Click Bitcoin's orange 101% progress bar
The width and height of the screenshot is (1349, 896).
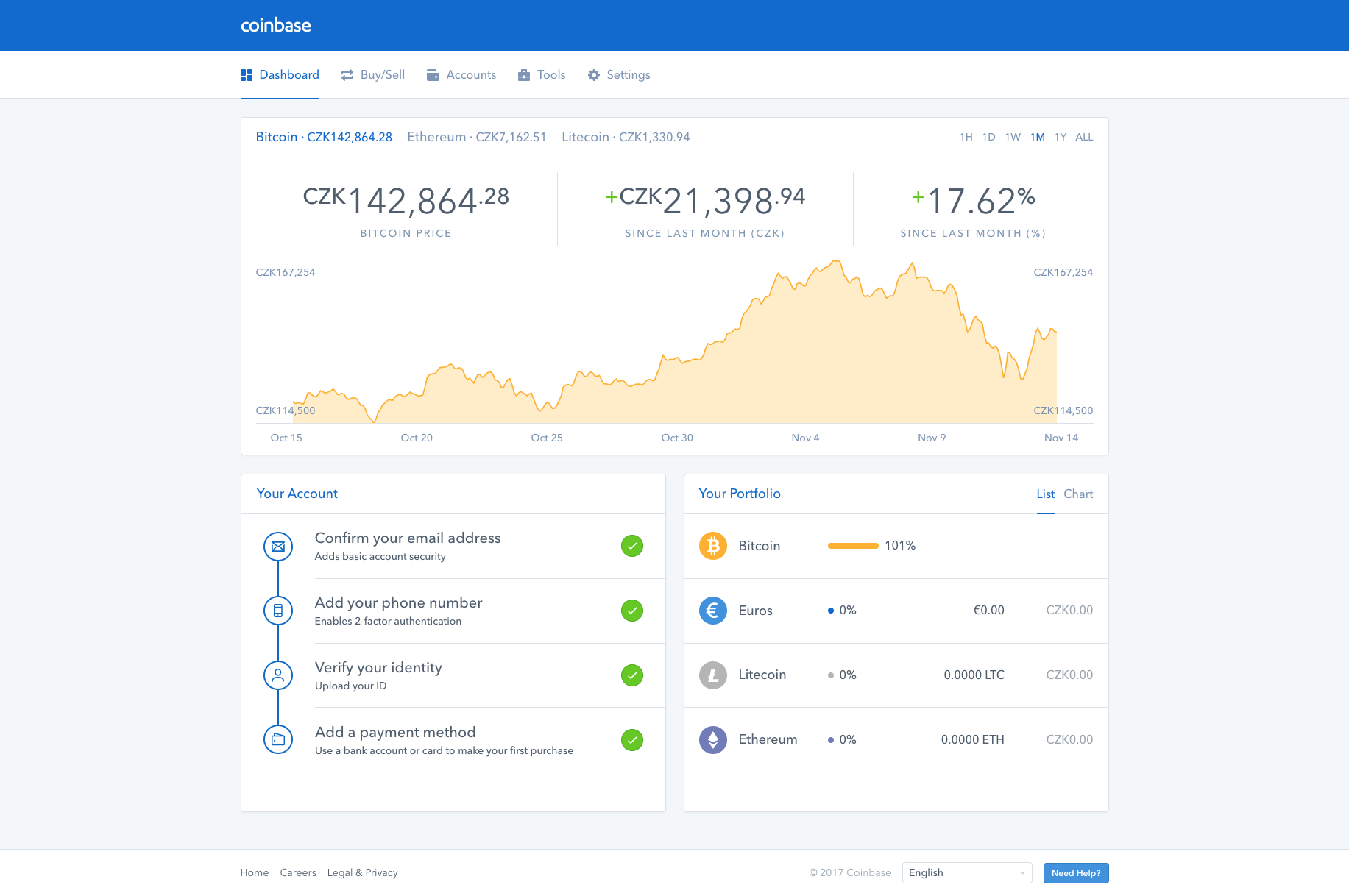pos(853,546)
